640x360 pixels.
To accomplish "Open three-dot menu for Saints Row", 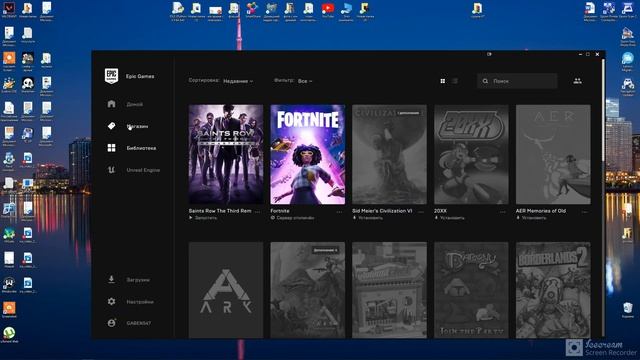I will click(x=258, y=212).
